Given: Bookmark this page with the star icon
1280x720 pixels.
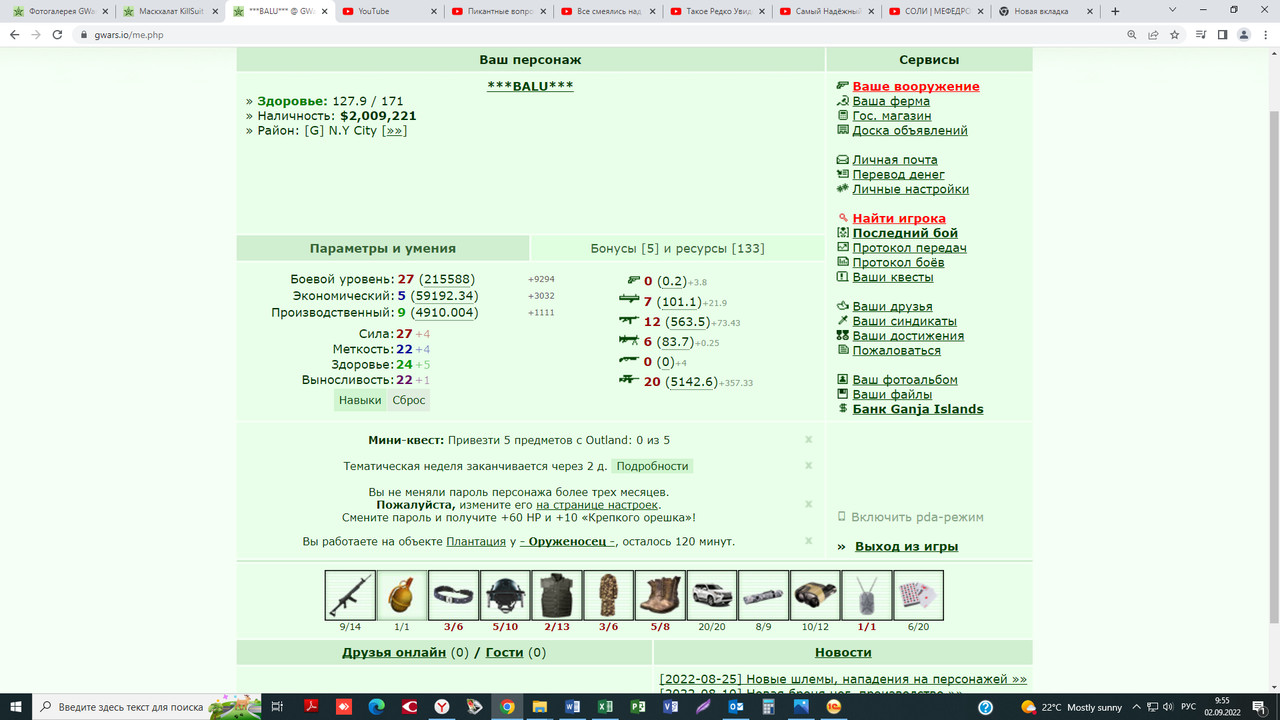Looking at the screenshot, I should tap(1174, 34).
